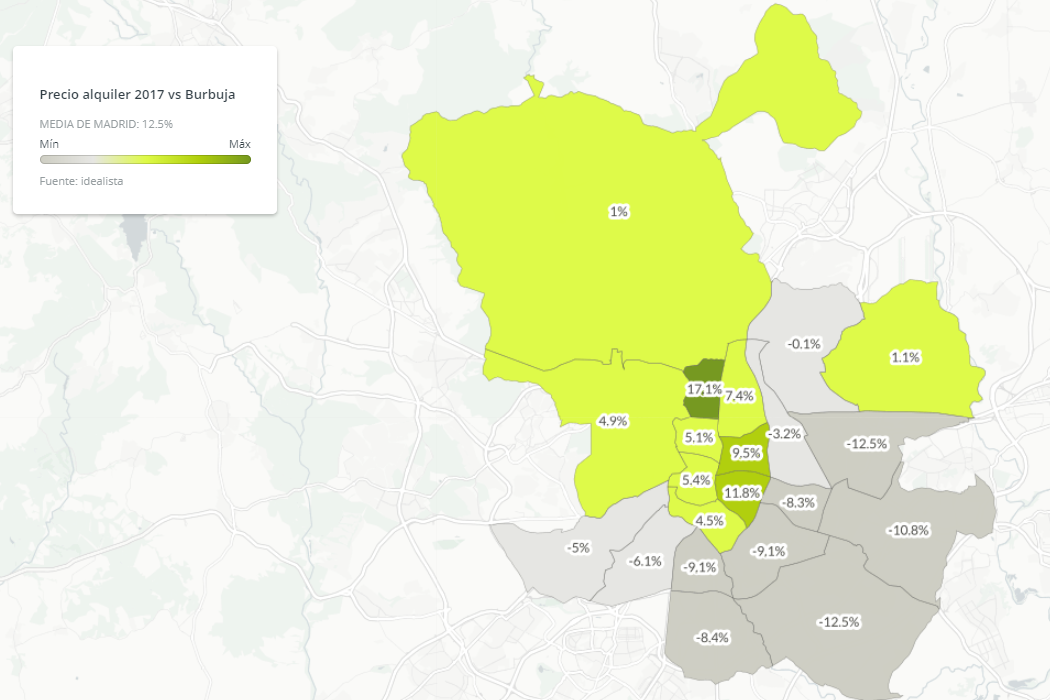Select the -5% district in the southwest
The image size is (1050, 700).
pos(578,547)
